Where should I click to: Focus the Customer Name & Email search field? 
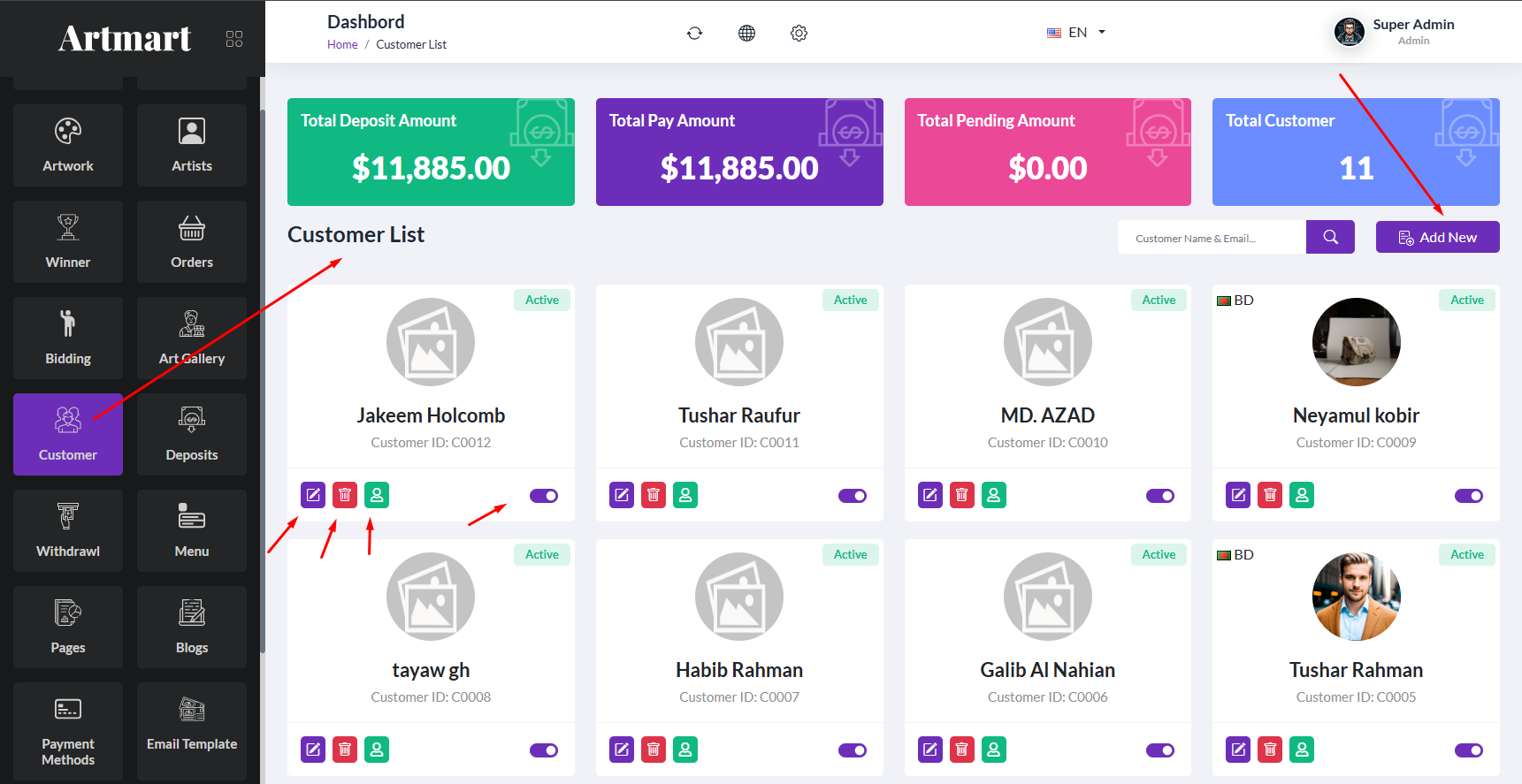[x=1212, y=238]
